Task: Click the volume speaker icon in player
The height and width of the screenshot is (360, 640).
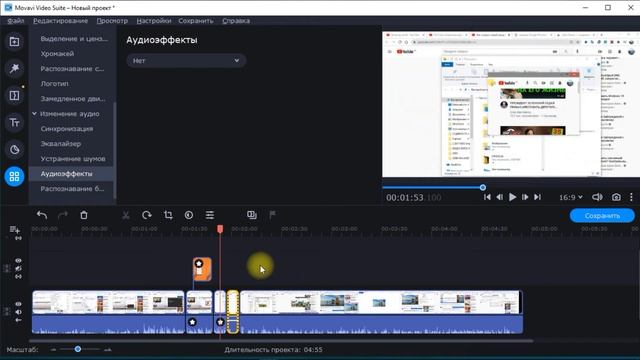Action: (x=597, y=197)
